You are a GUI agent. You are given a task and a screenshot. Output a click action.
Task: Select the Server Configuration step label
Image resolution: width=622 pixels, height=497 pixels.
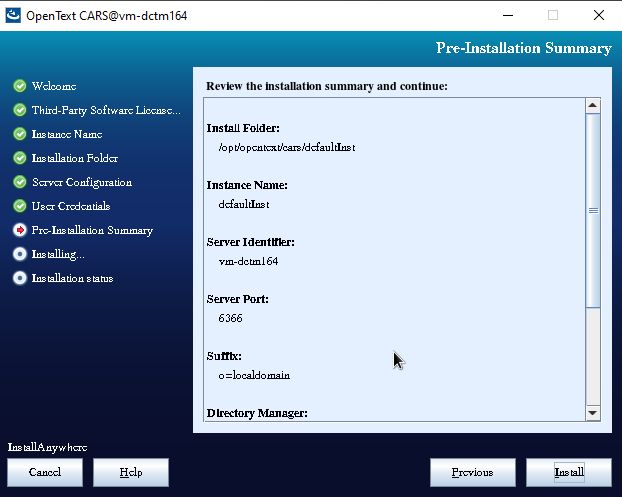[x=81, y=182]
